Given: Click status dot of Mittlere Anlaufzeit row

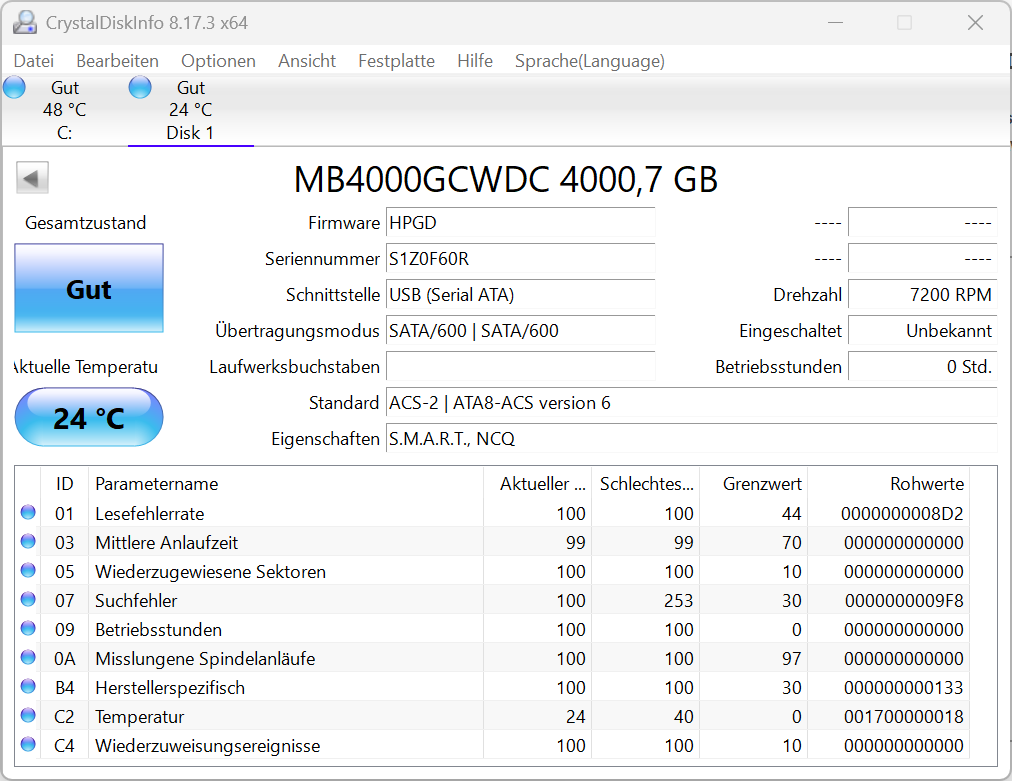Looking at the screenshot, I should (x=28, y=542).
